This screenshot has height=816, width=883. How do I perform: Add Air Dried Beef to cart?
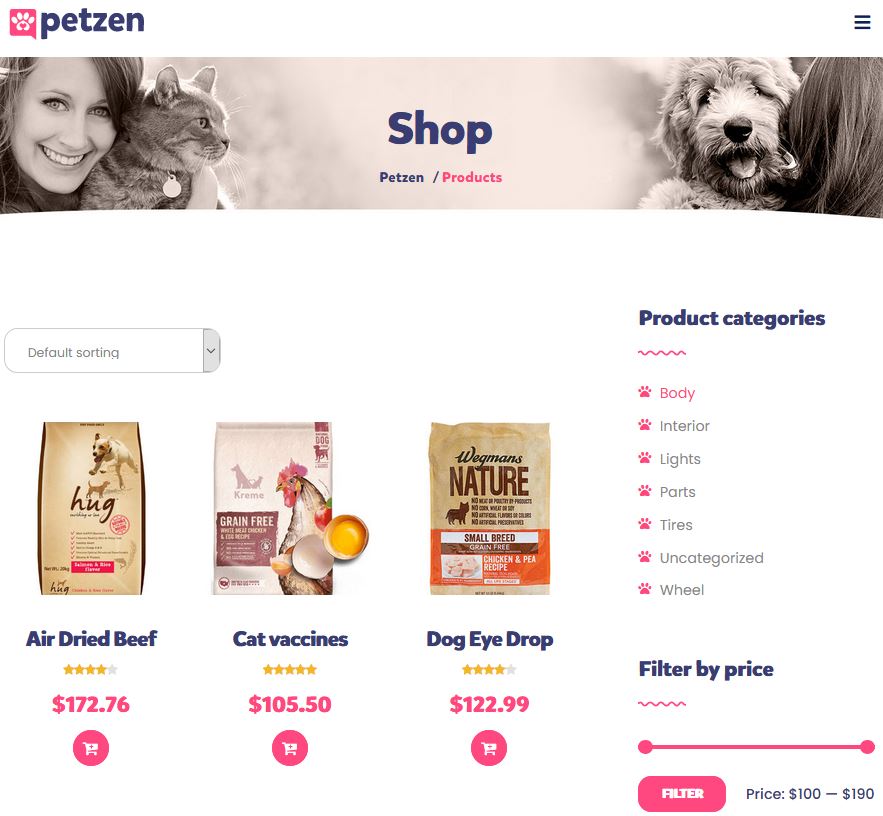(x=91, y=748)
